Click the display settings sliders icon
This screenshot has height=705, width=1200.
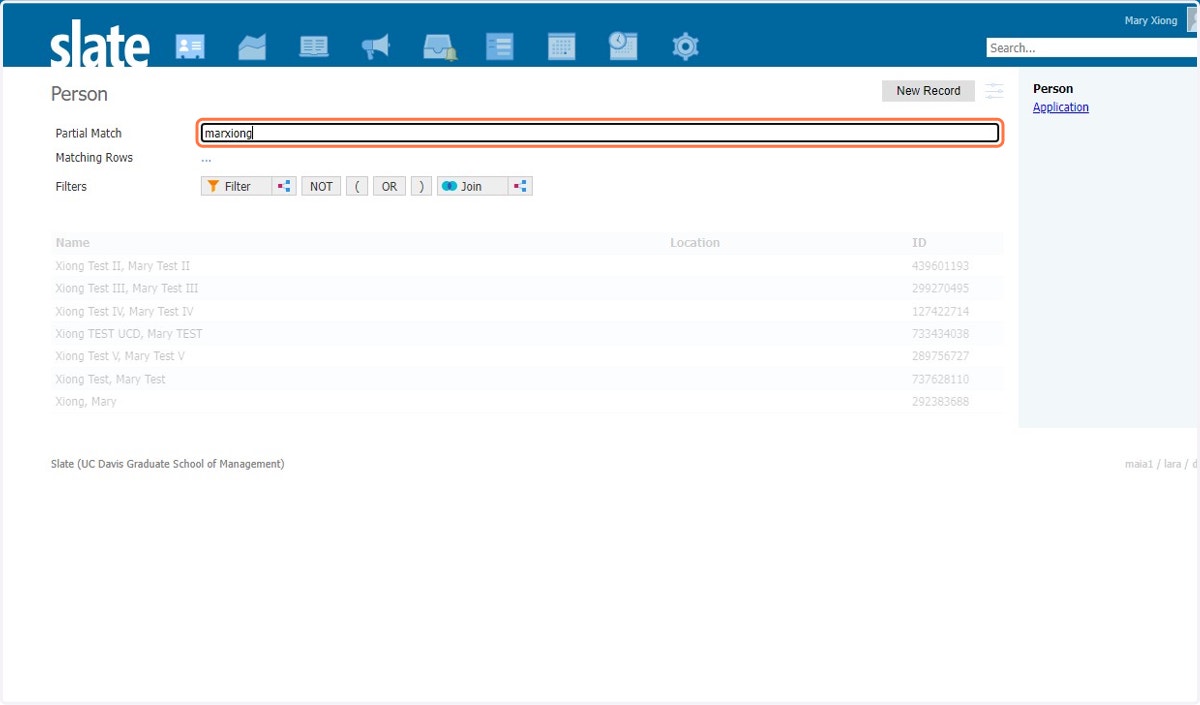click(994, 91)
